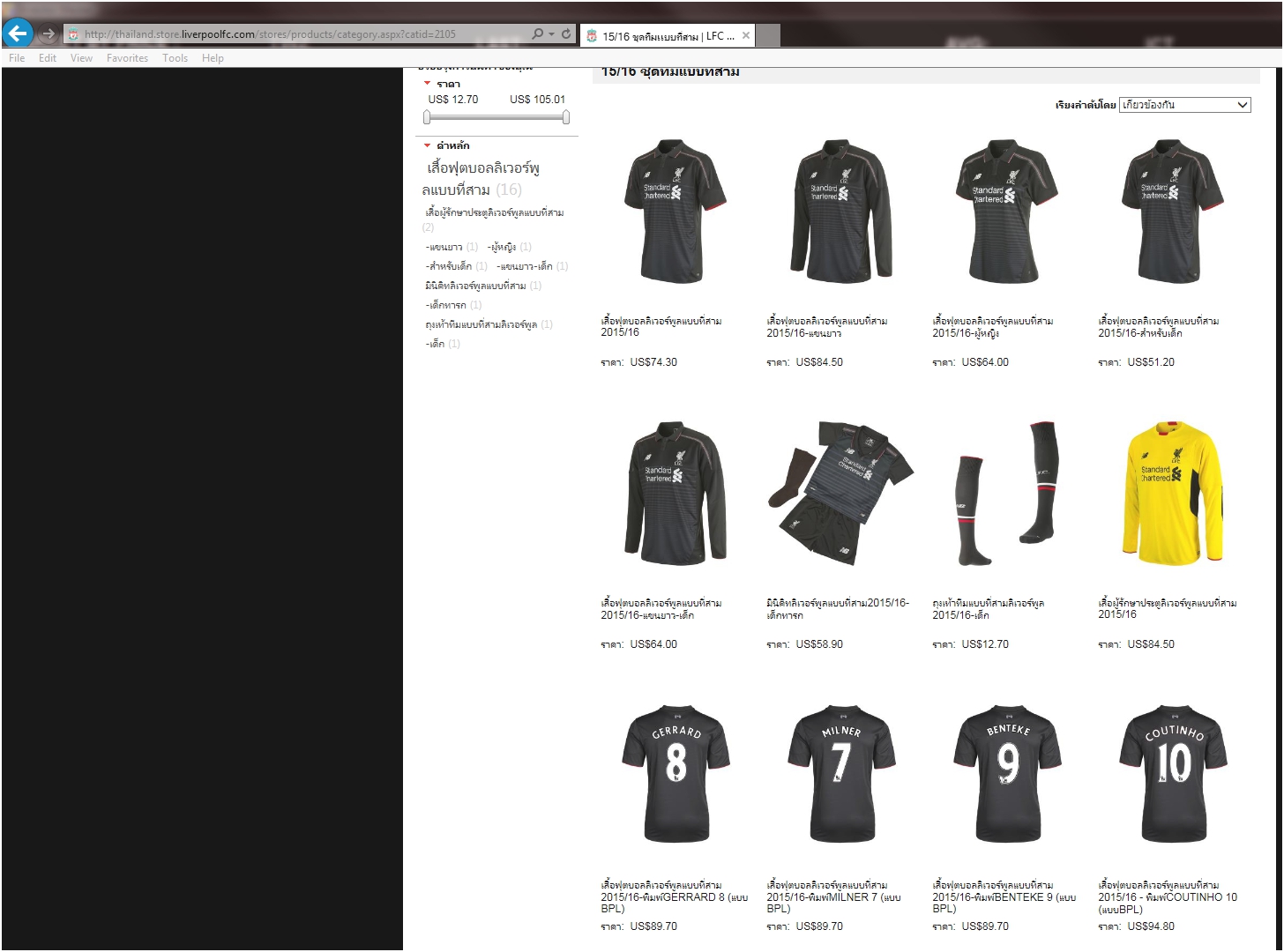
Task: Open the long sleeve third shirt image priced US$84.50
Action: coord(840,212)
